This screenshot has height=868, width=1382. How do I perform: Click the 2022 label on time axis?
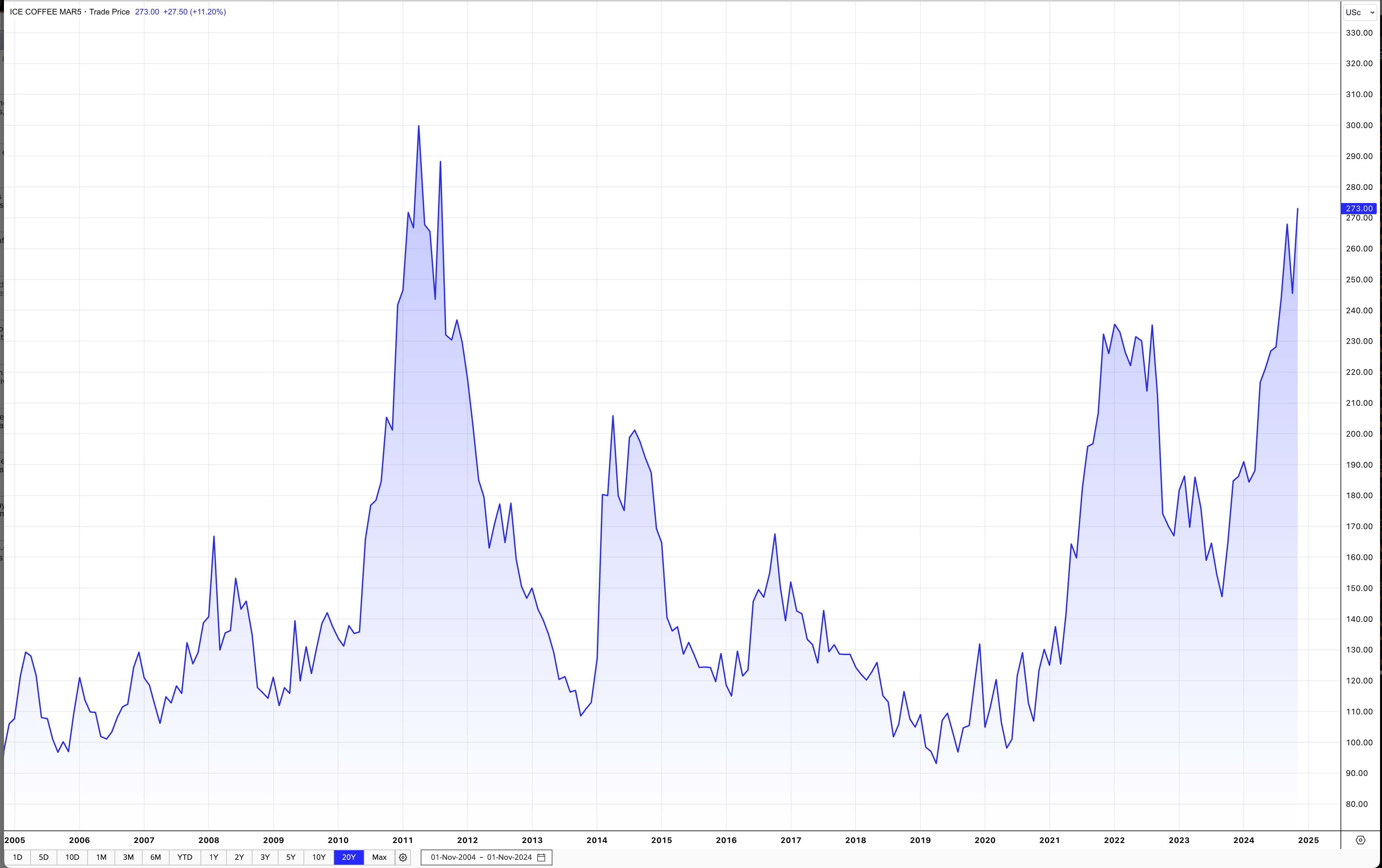pos(1115,840)
